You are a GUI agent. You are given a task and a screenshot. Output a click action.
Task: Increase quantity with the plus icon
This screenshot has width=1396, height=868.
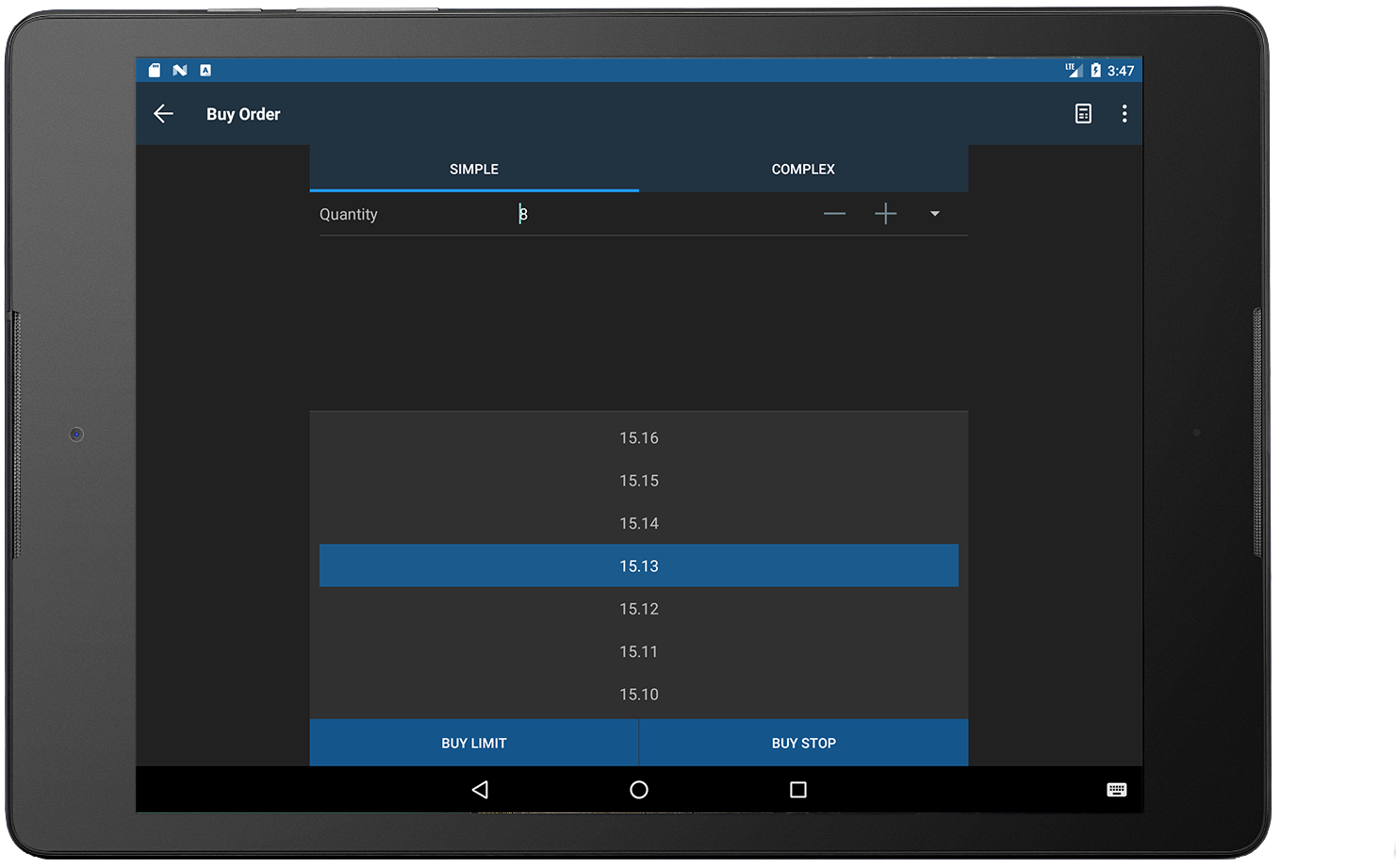click(x=885, y=214)
